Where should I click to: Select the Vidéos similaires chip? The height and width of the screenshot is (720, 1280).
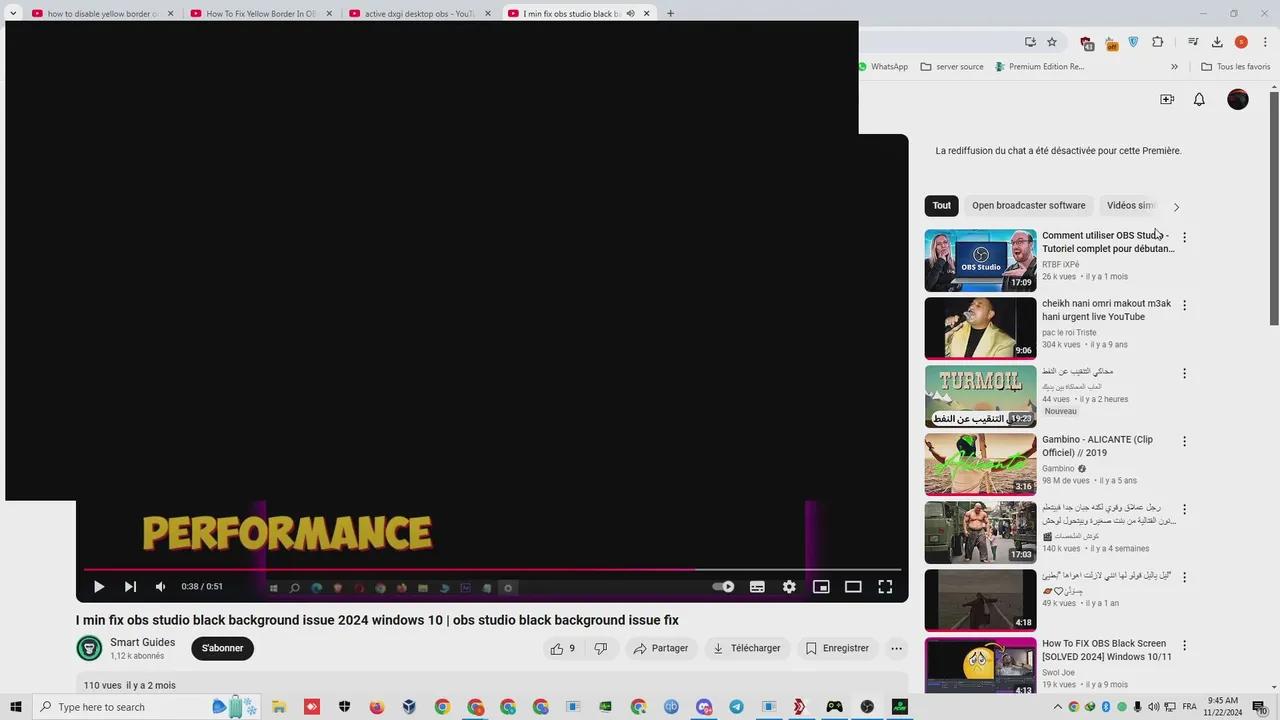[1130, 206]
